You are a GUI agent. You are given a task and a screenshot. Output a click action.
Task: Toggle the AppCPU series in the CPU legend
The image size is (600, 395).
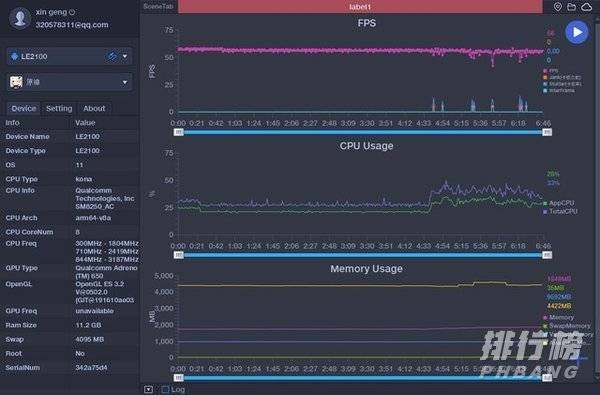559,203
